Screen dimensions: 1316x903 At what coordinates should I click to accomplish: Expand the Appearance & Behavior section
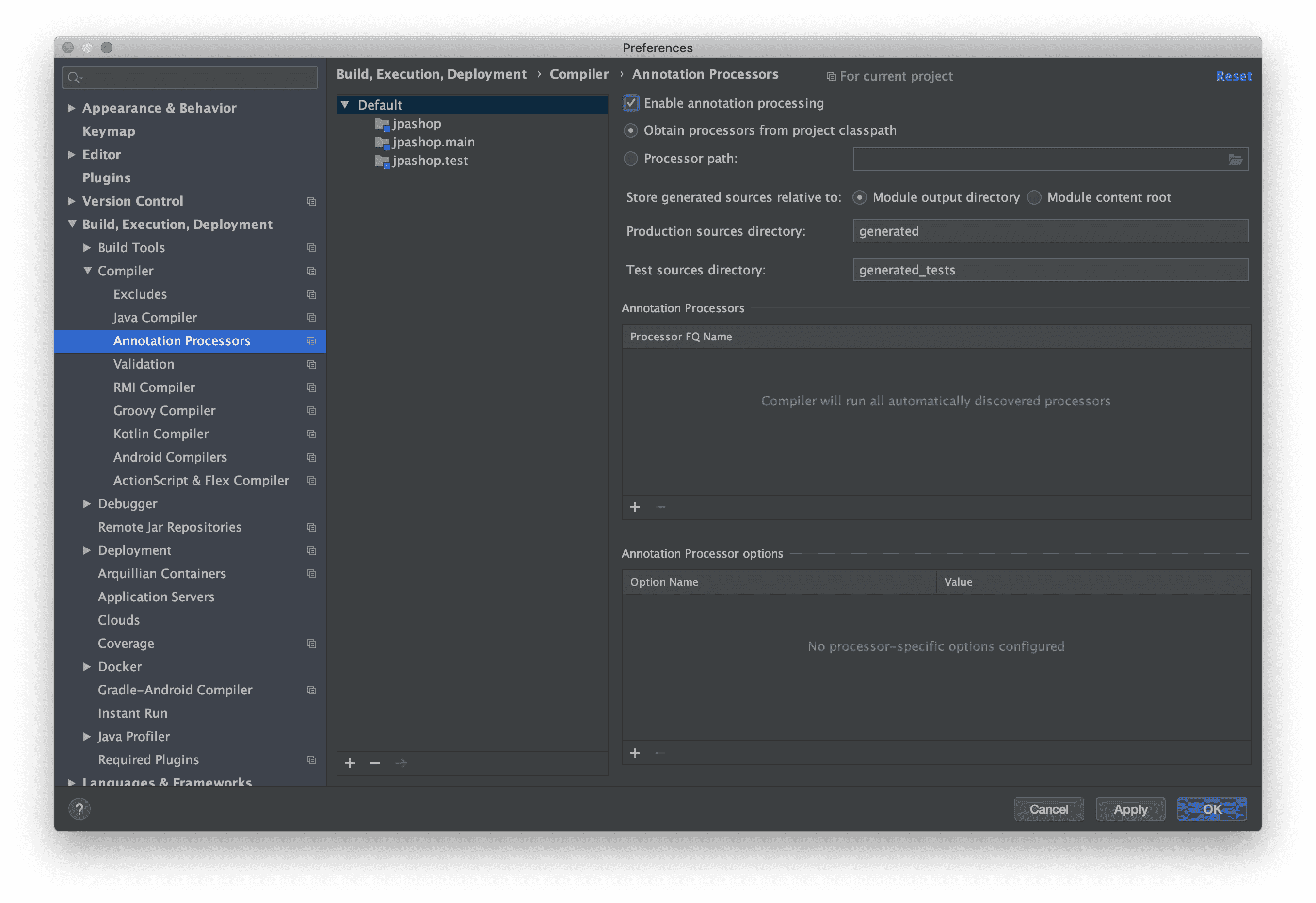71,108
